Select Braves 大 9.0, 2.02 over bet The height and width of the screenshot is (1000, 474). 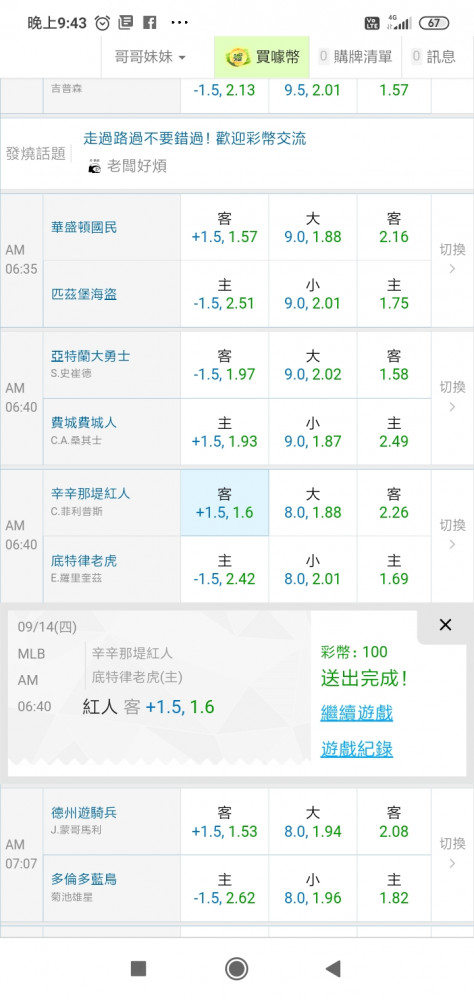click(x=313, y=365)
